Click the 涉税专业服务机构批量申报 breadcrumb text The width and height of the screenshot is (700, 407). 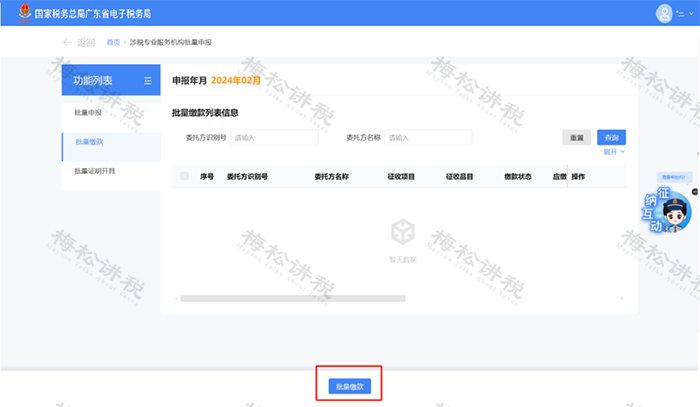point(171,42)
